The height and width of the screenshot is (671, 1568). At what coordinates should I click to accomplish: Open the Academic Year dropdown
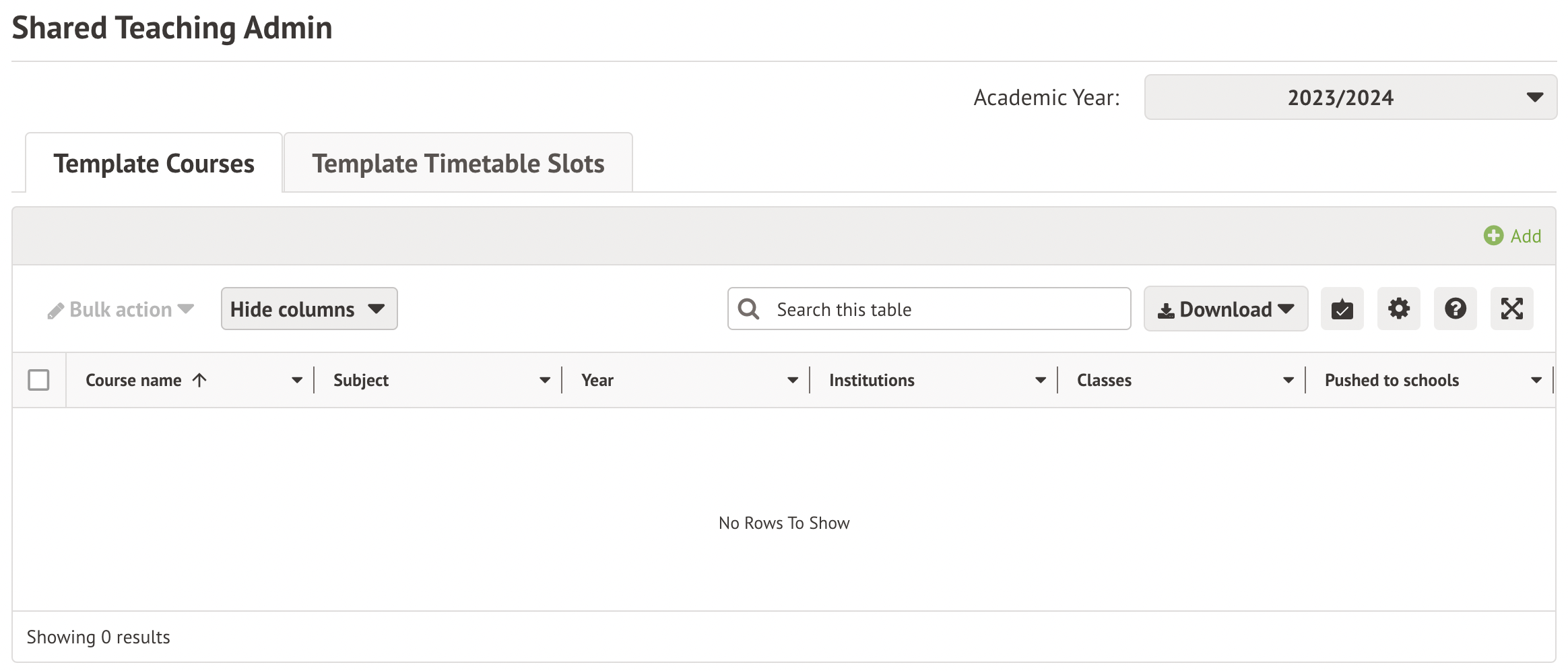click(1350, 98)
